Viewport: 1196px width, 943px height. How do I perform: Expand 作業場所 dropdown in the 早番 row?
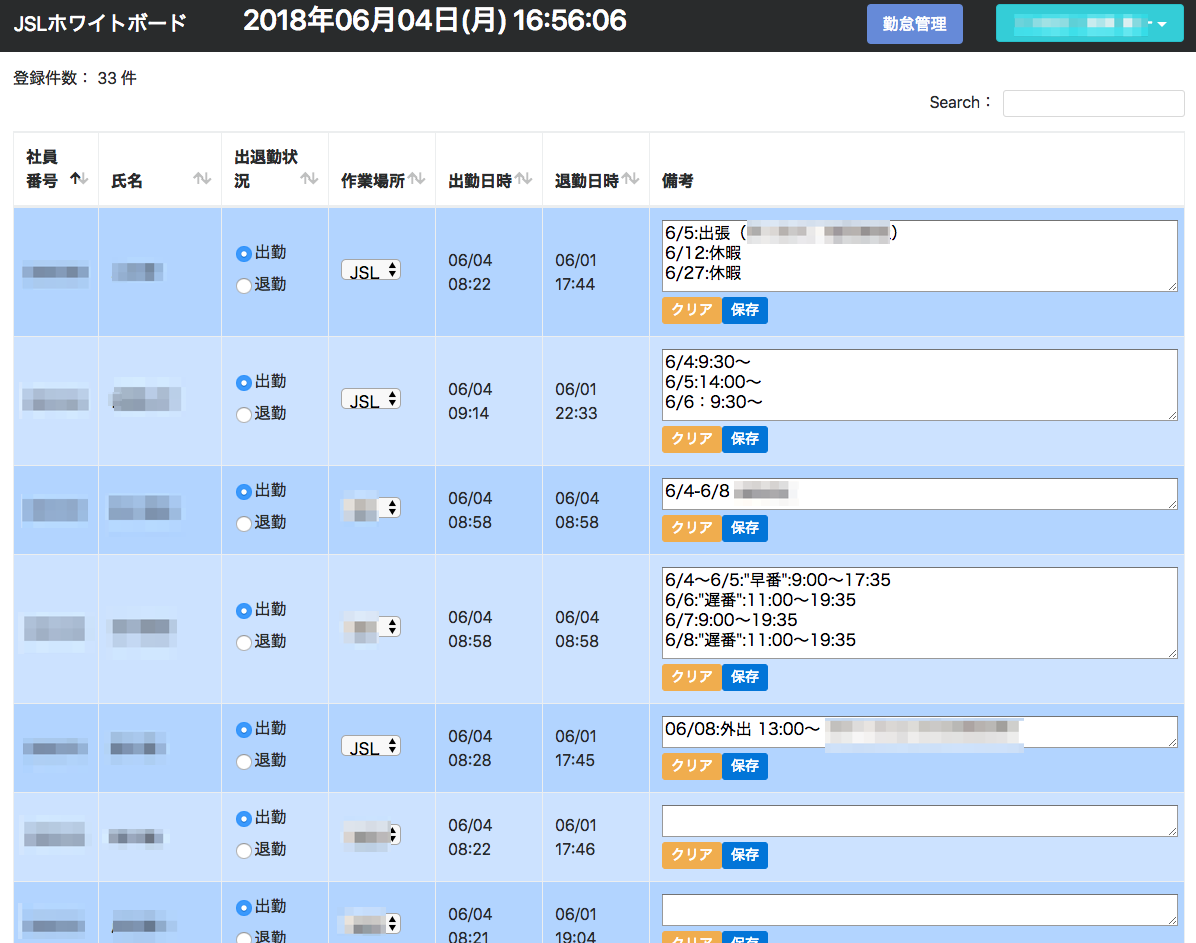(371, 626)
